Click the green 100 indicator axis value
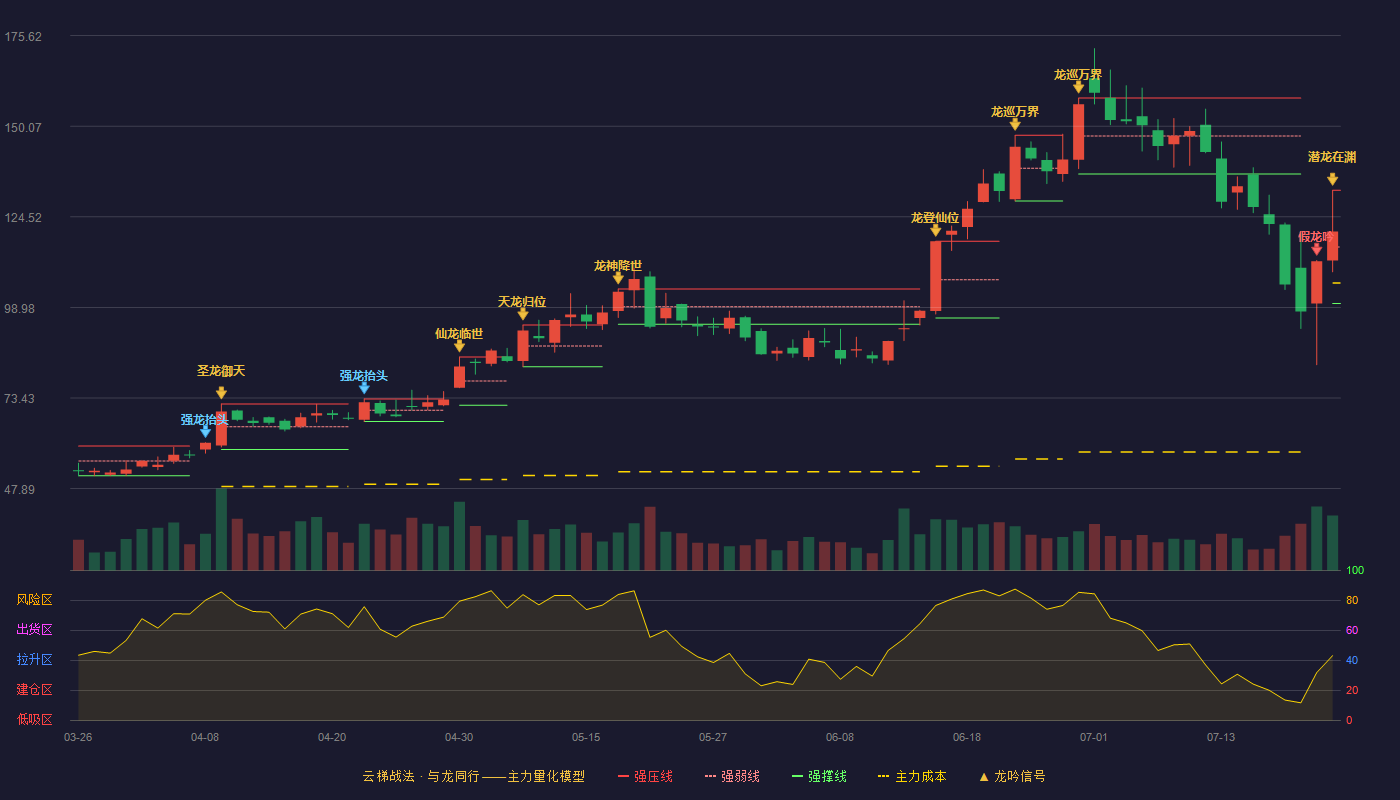 point(1355,570)
